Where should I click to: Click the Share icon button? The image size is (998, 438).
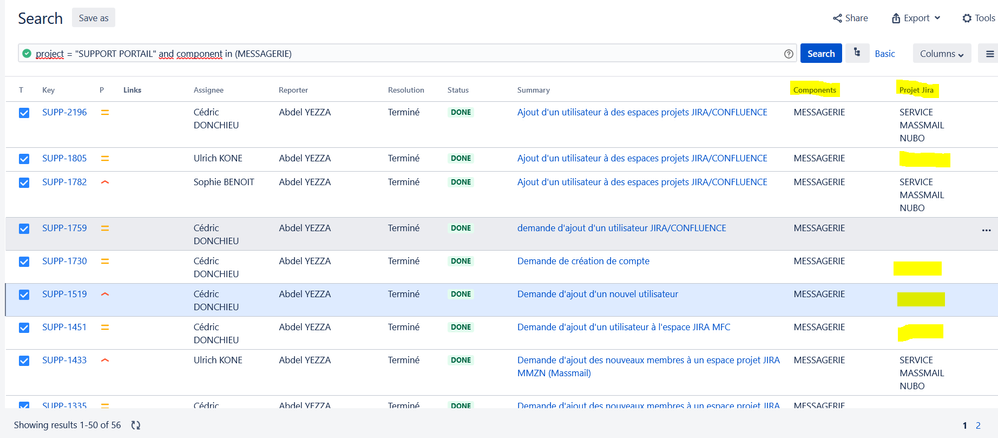tap(850, 18)
